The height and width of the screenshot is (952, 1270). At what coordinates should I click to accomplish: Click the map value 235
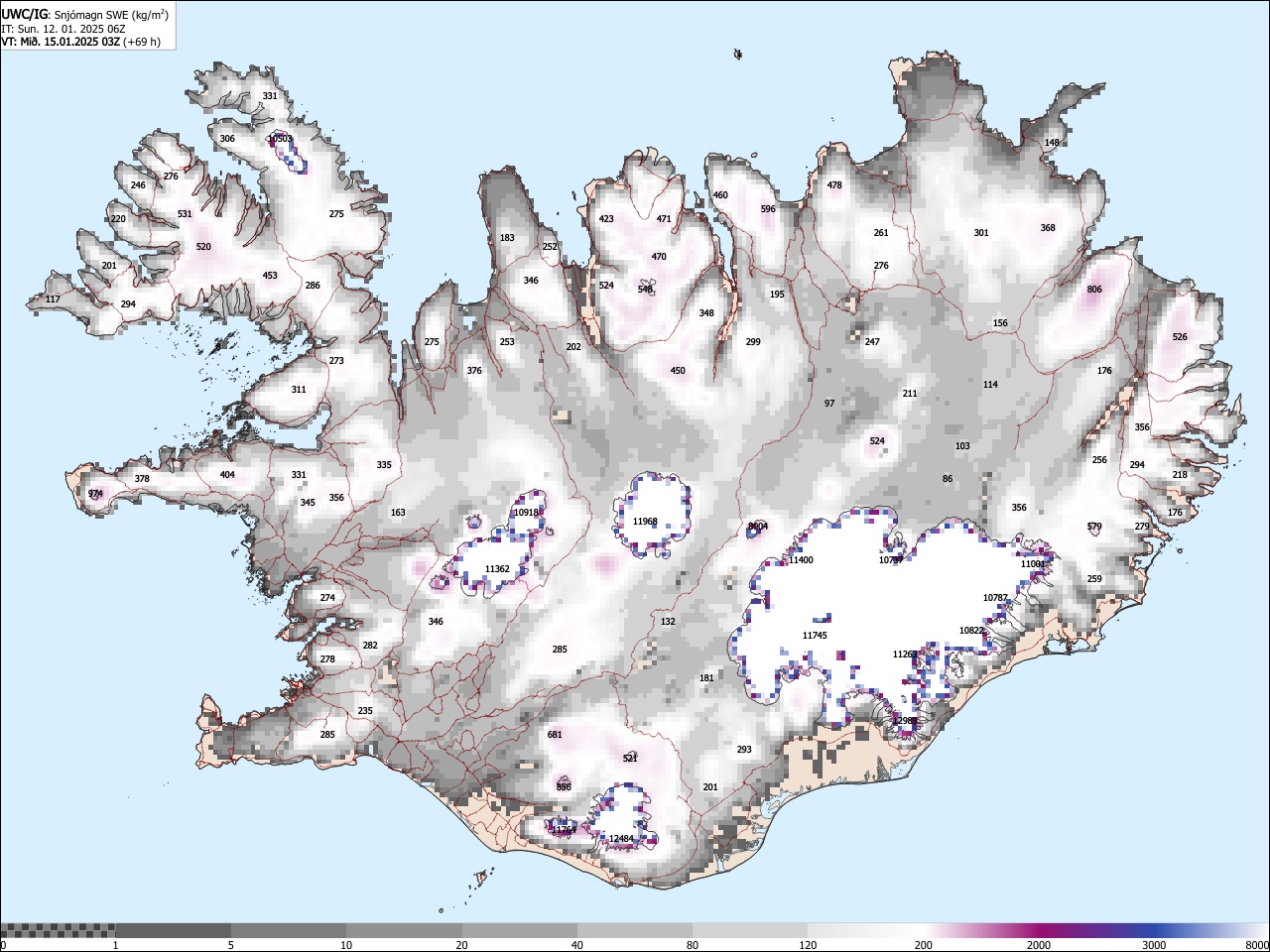coord(365,711)
